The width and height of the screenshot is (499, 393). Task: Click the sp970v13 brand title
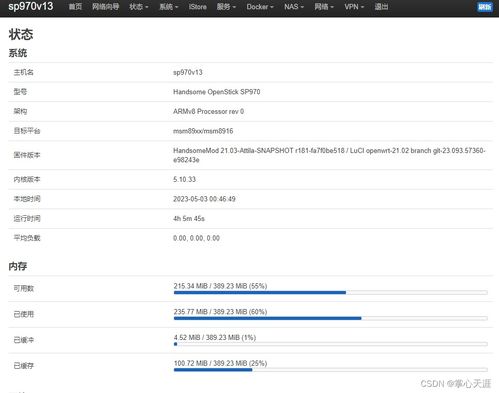31,6
